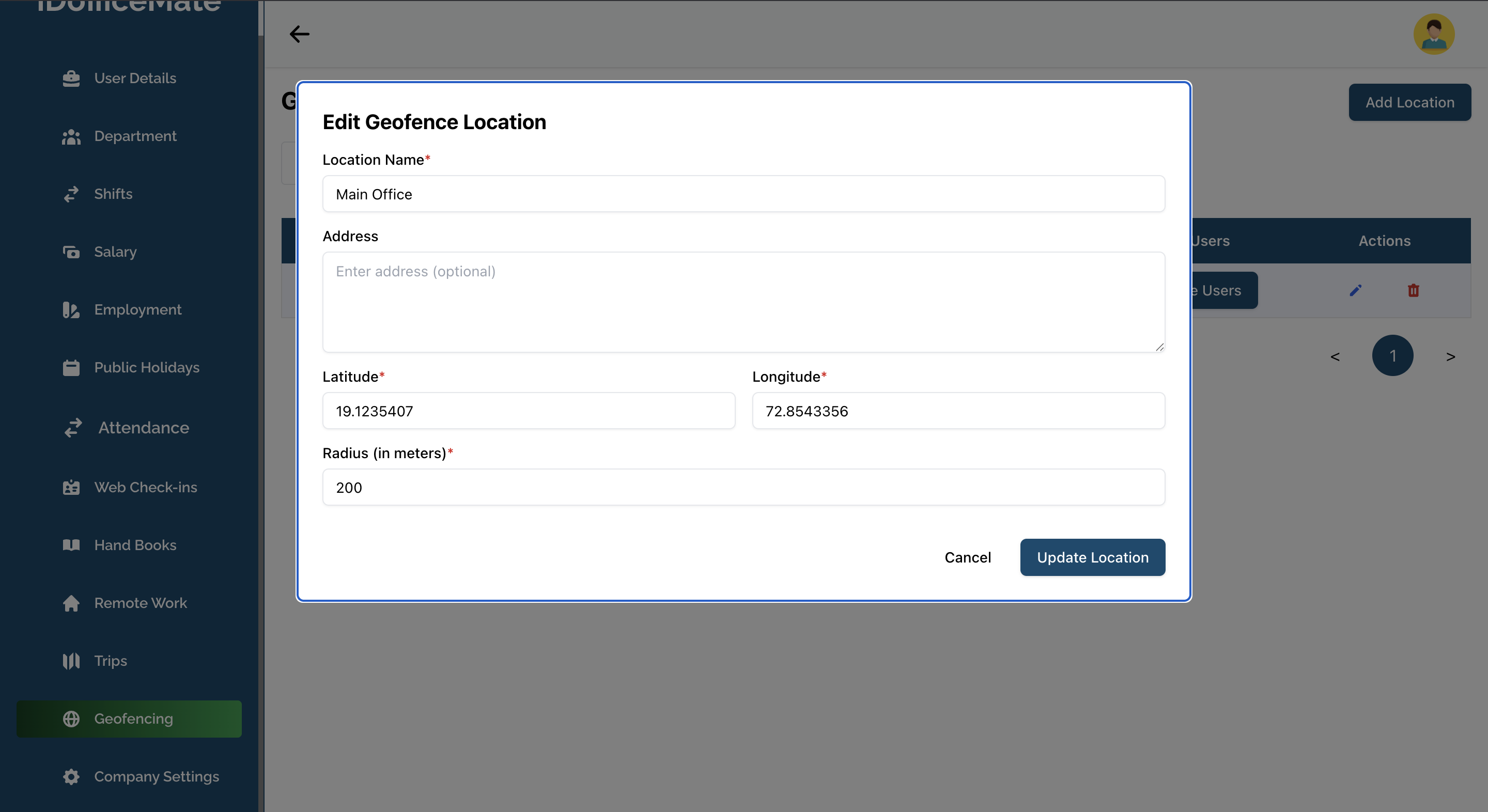The width and height of the screenshot is (1488, 812).
Task: Click the Geofencing globe icon
Action: tap(71, 719)
